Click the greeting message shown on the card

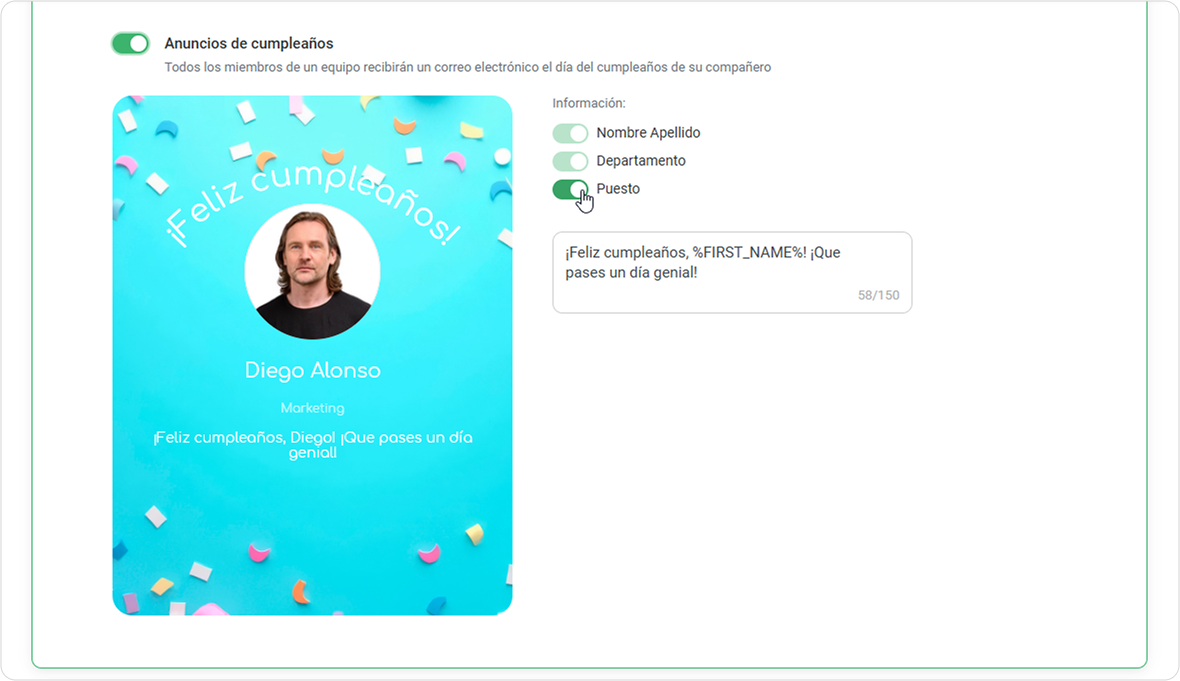312,445
